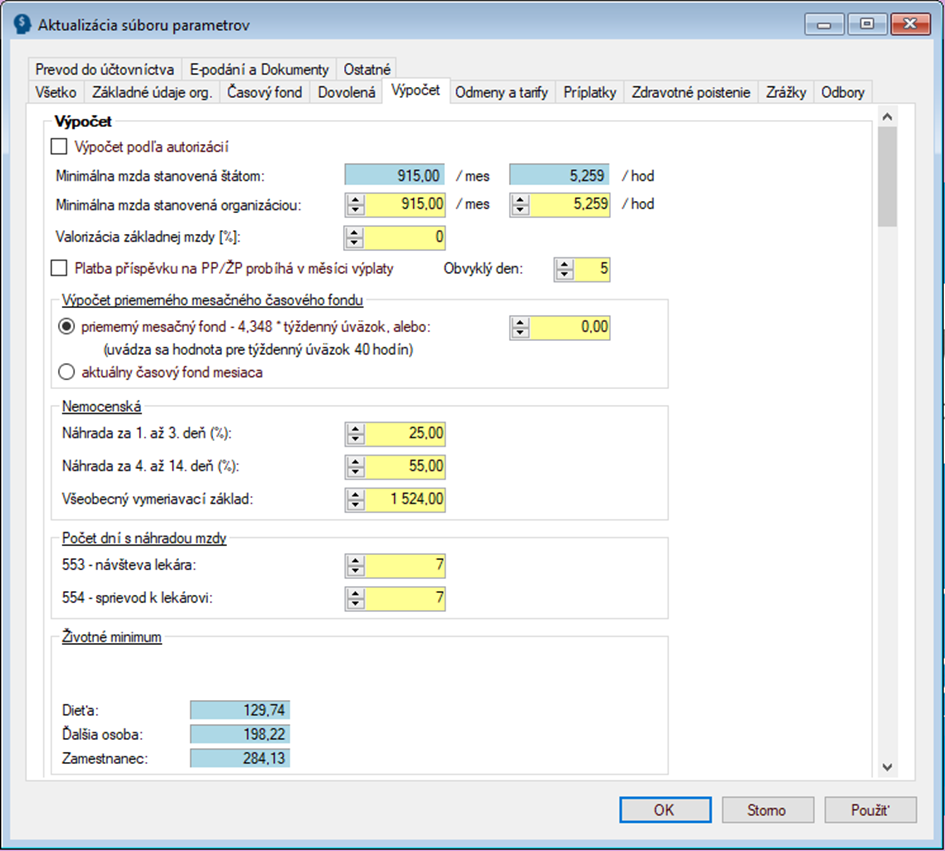This screenshot has height=851, width=945.
Task: Select the Výpočet tab
Action: pos(415,90)
